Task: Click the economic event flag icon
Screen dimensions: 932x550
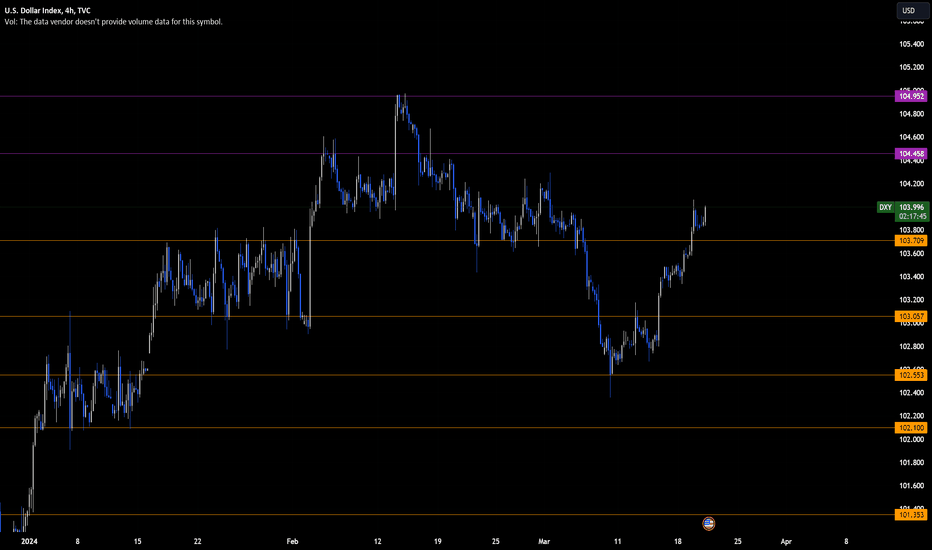Action: pyautogui.click(x=708, y=523)
